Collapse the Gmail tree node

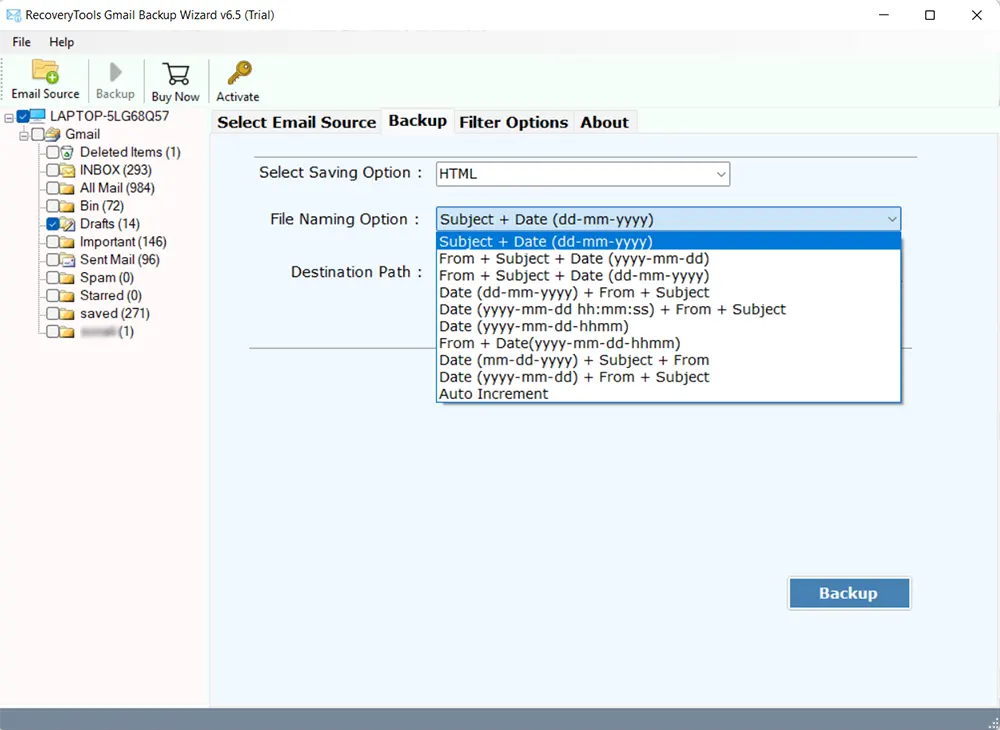click(23, 134)
